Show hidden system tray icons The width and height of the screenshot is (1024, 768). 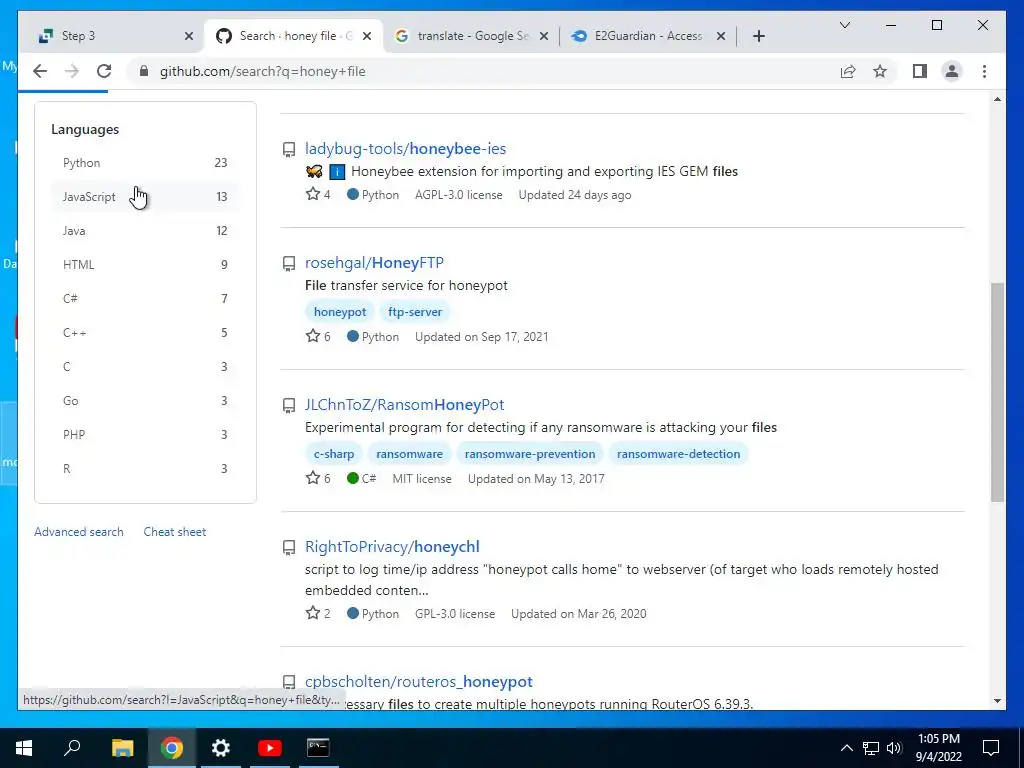pos(846,748)
